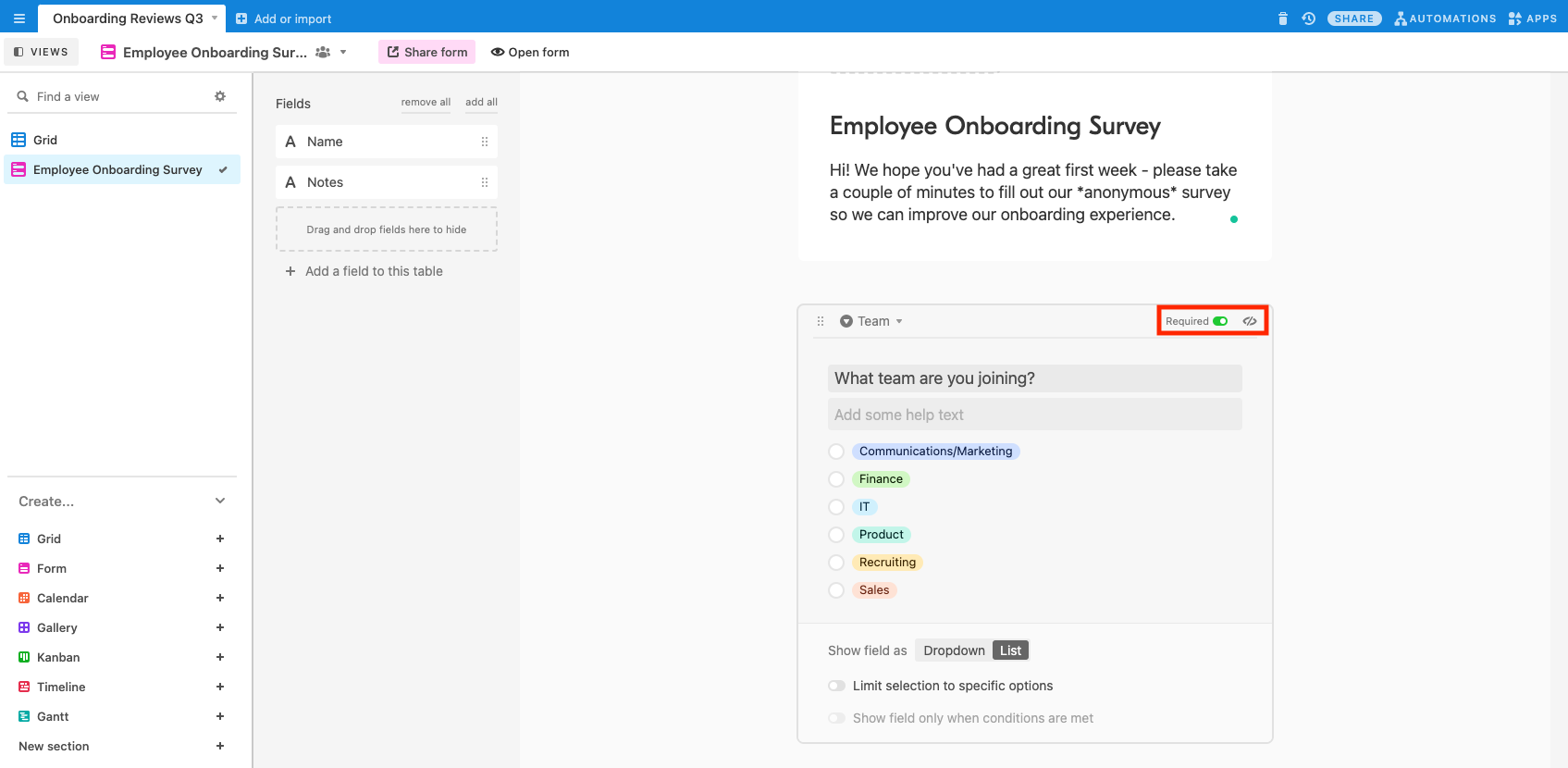Show field as List
The image size is (1568, 768).
(1010, 650)
